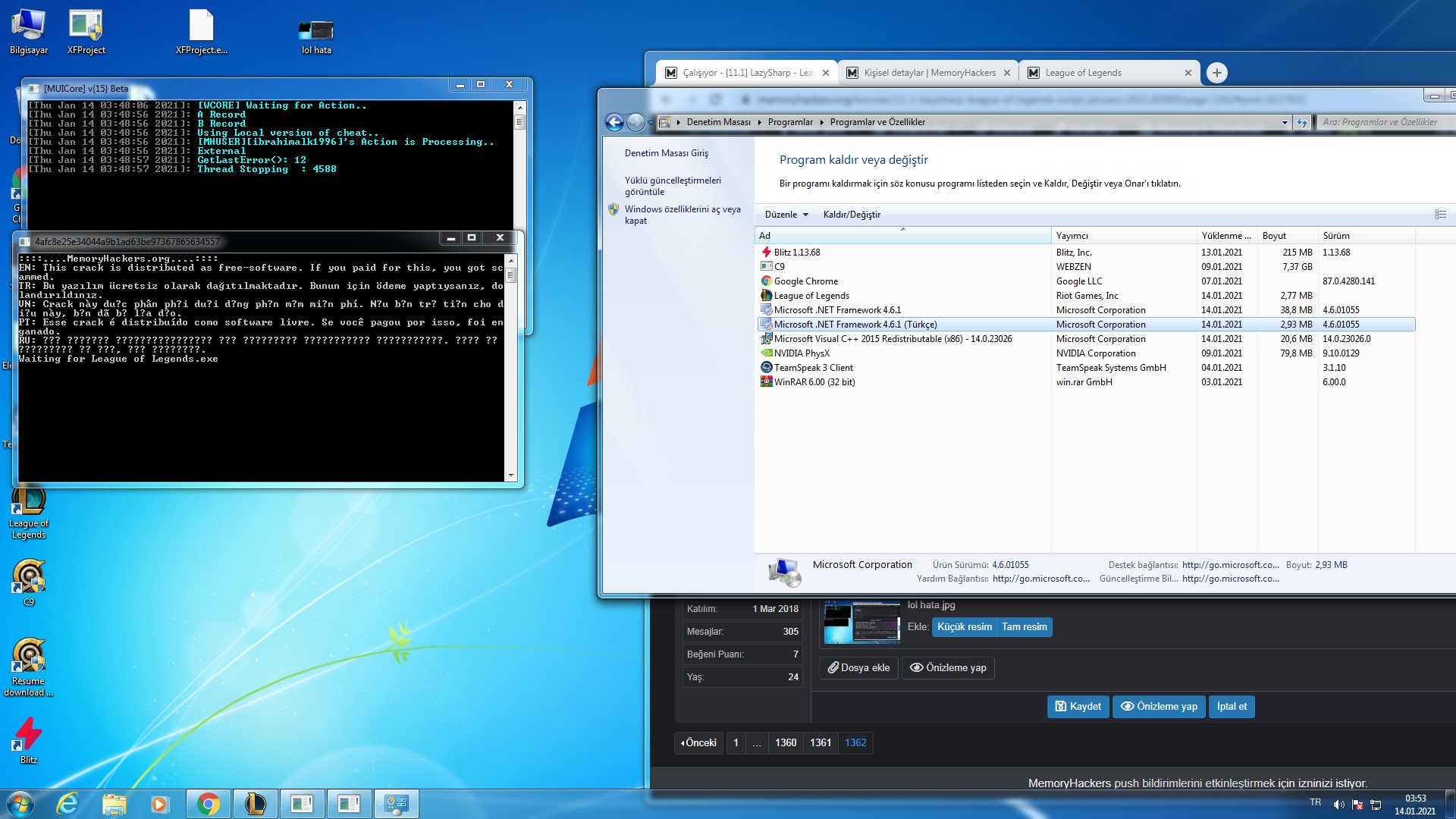
Task: Click the Dosya ekle button
Action: [x=858, y=668]
